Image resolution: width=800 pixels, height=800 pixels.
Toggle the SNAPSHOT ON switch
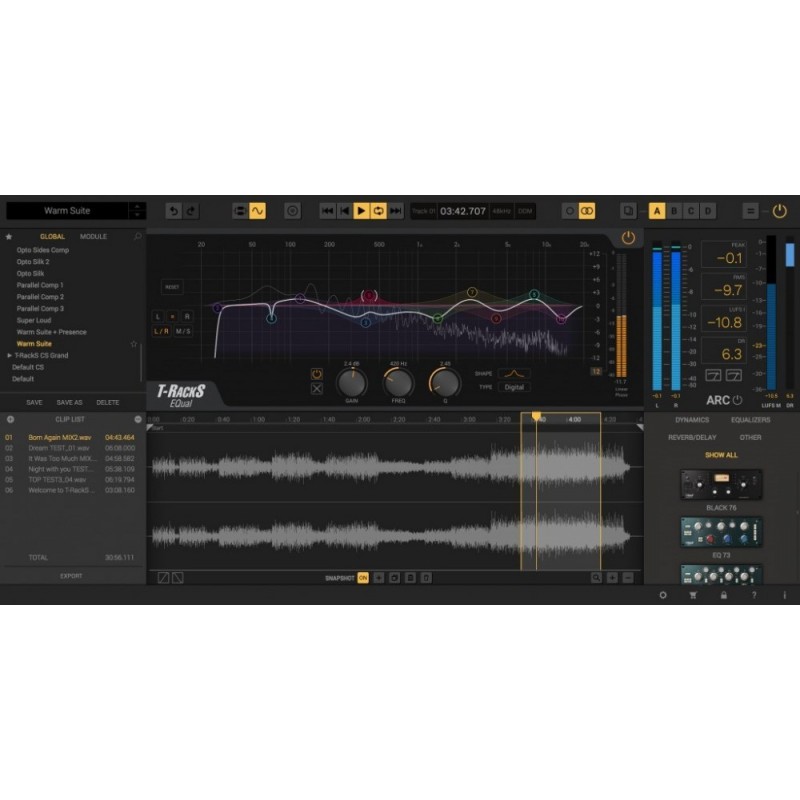[x=364, y=576]
